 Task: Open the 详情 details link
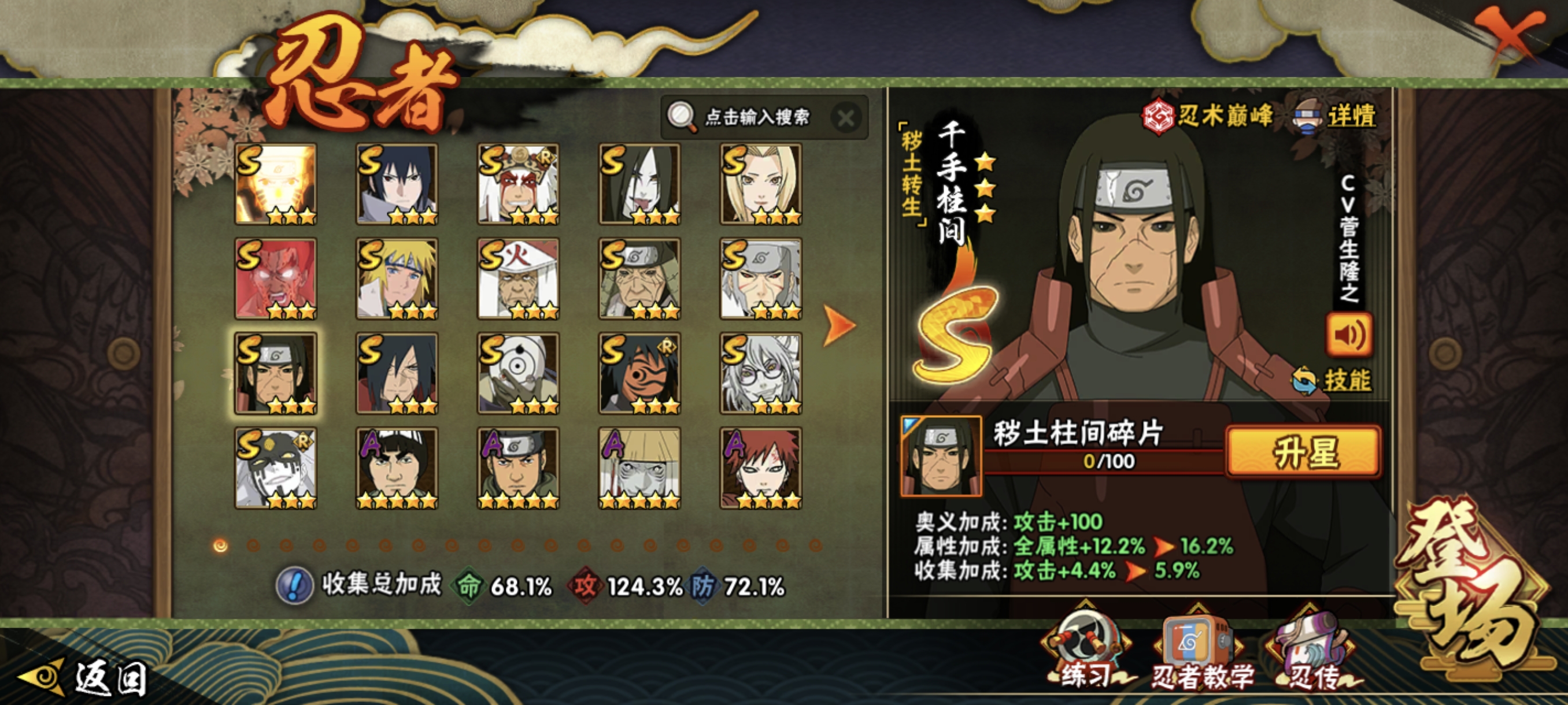1335,115
